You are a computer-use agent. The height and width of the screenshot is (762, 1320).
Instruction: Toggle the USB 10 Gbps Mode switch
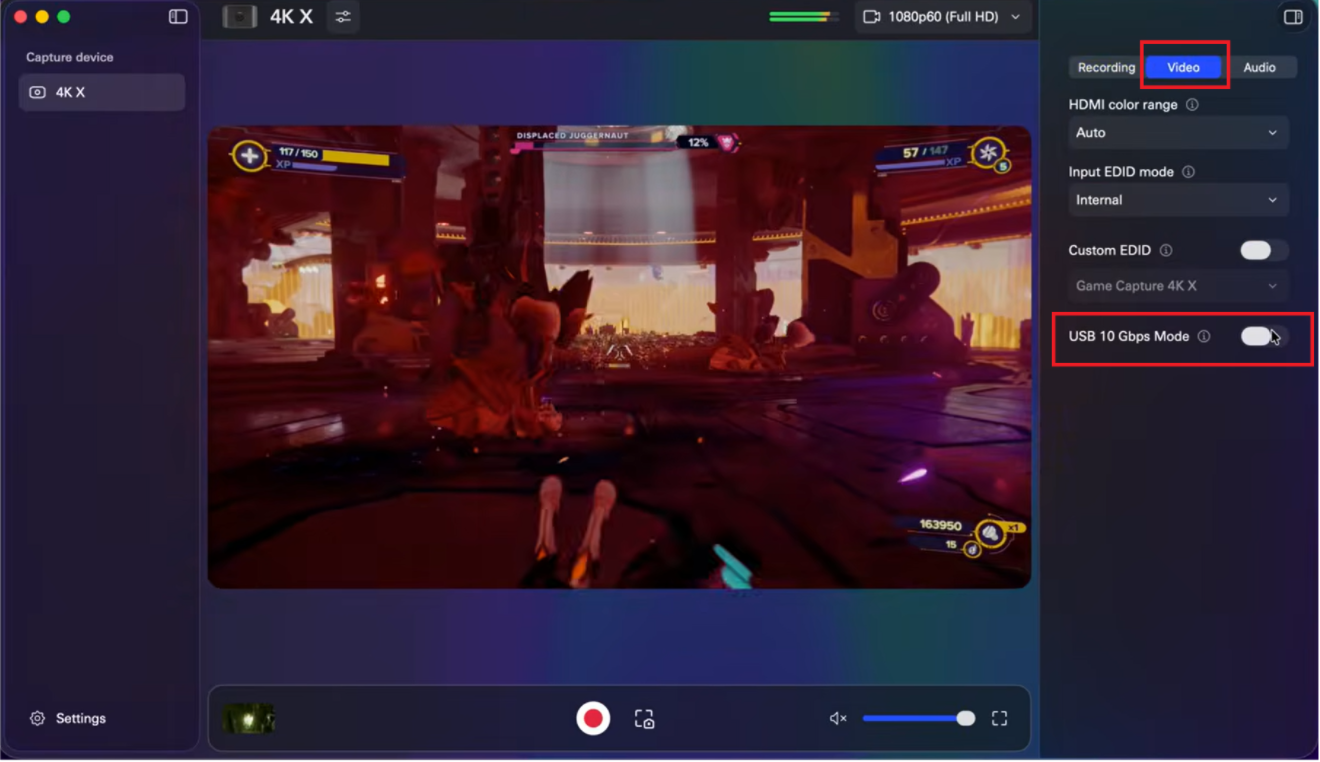point(1264,337)
